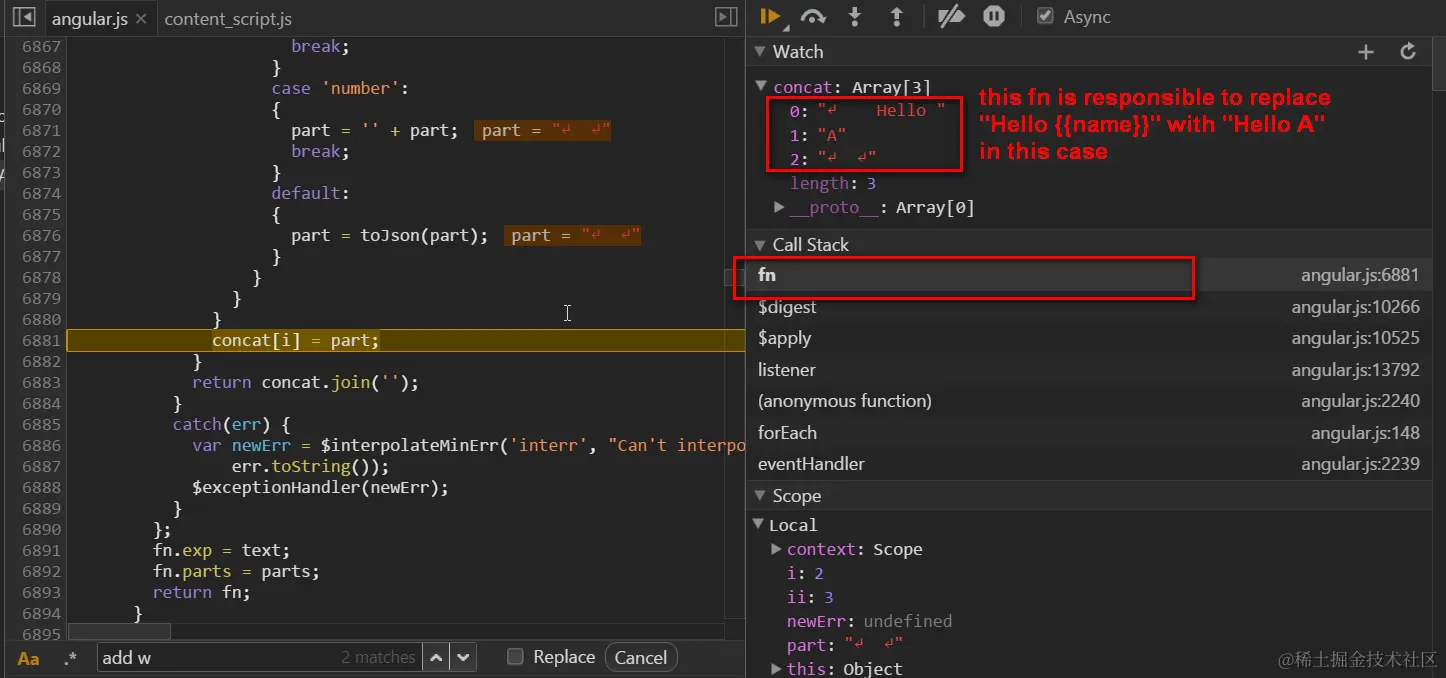
Task: Cancel the search bar
Action: coord(640,657)
